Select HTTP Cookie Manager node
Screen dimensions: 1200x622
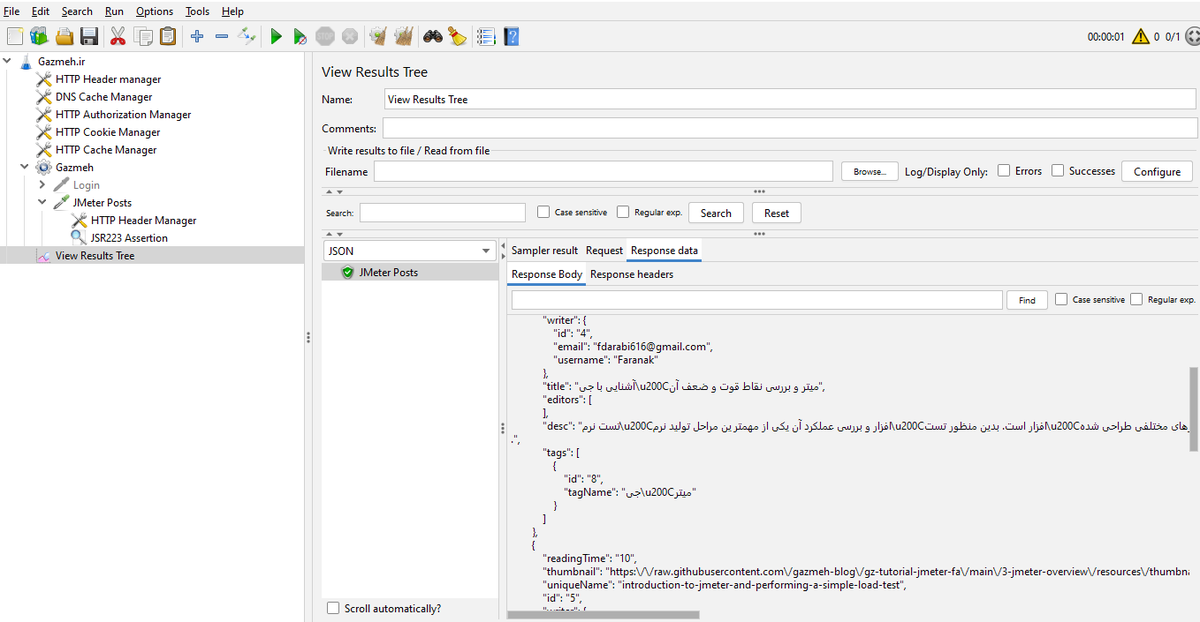[x=108, y=132]
